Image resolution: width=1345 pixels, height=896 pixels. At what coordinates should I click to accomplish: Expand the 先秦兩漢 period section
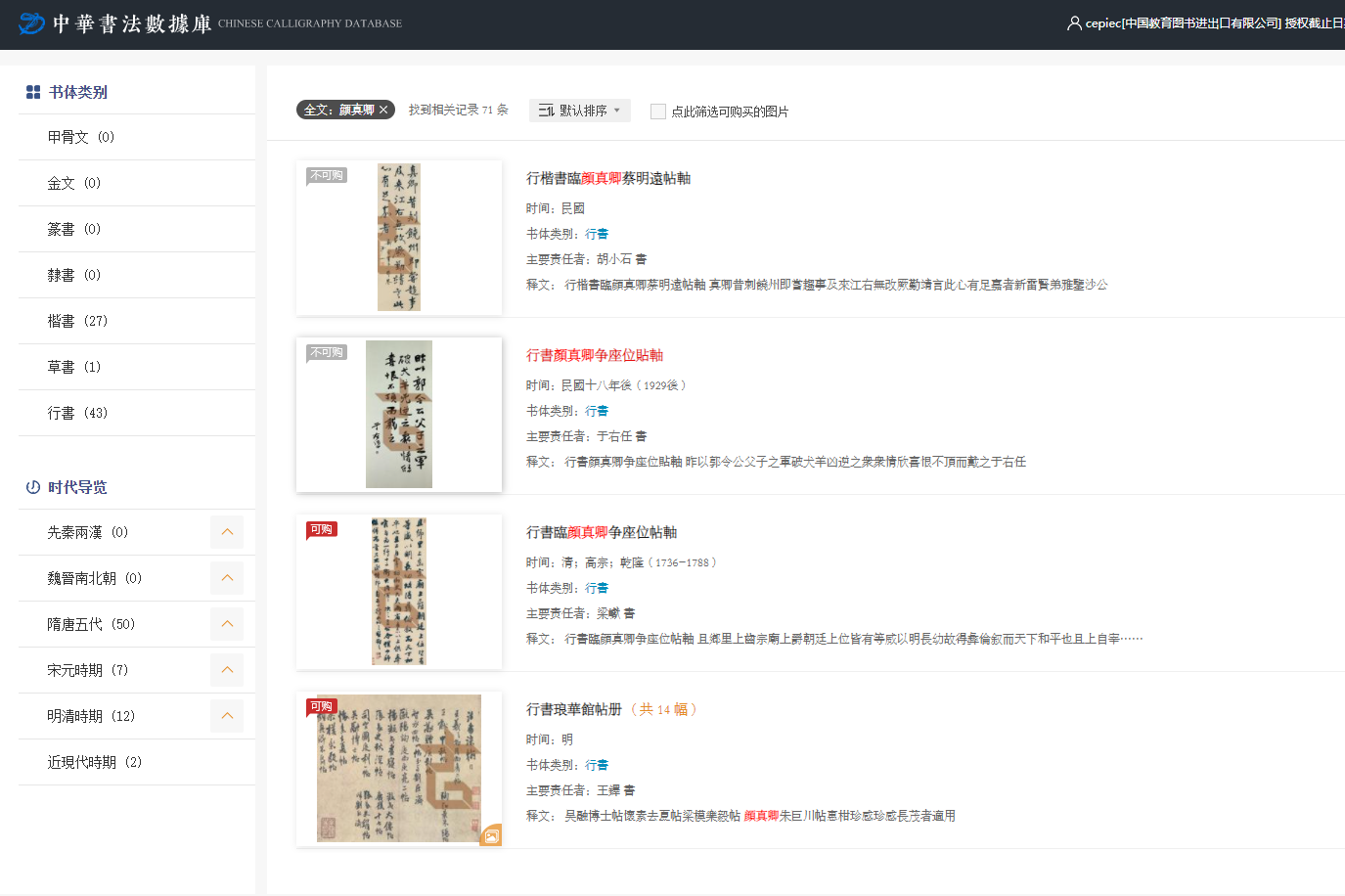point(227,532)
